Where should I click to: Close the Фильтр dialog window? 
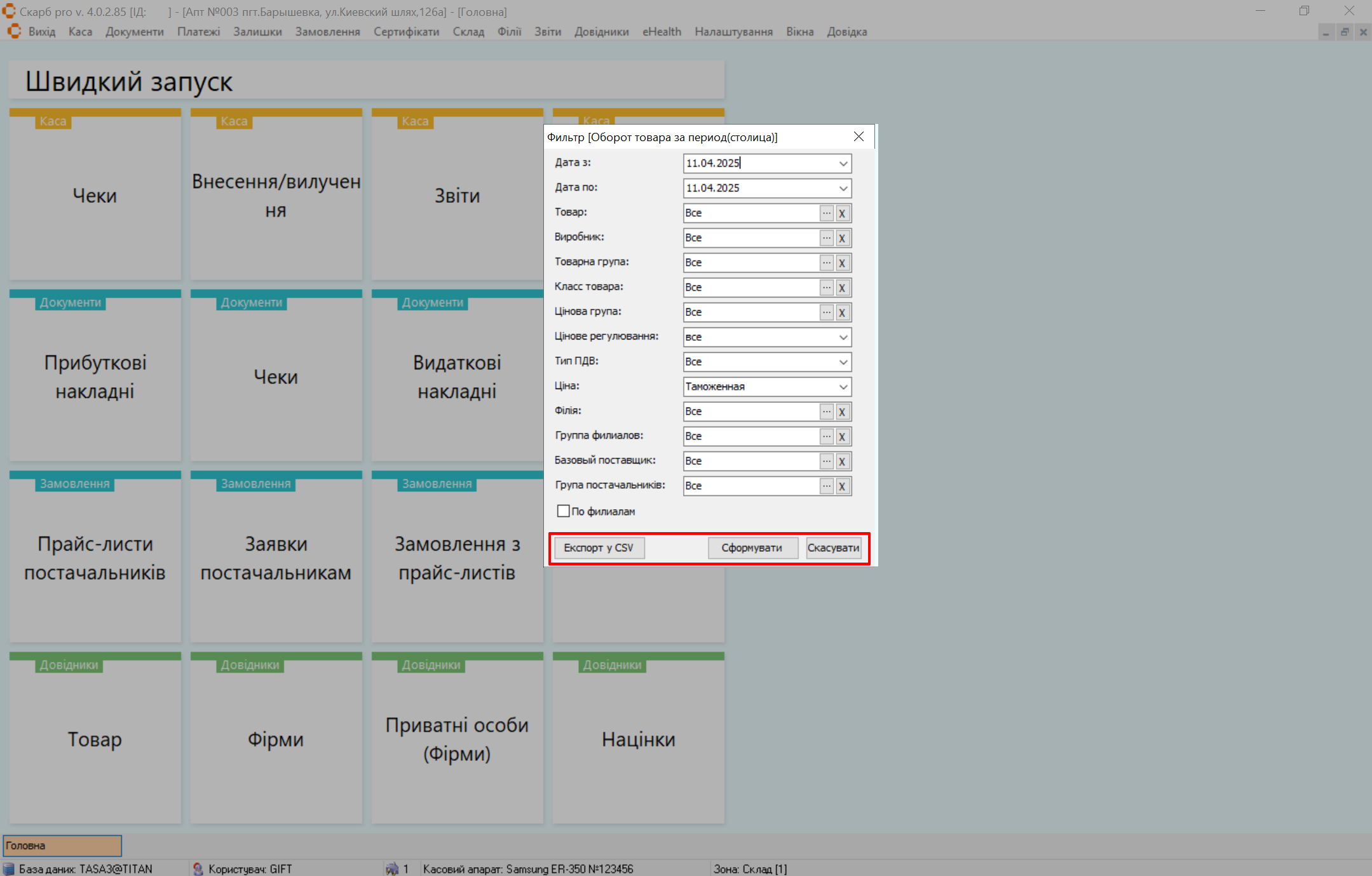tap(859, 137)
